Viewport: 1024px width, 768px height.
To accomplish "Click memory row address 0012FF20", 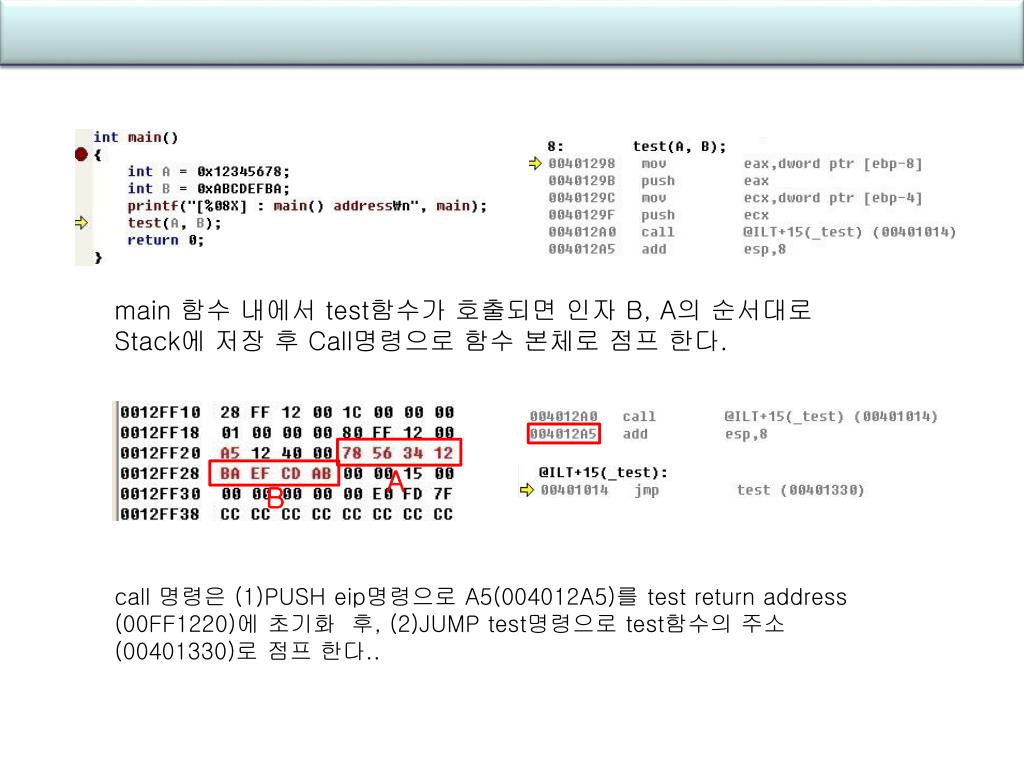I will (160, 453).
